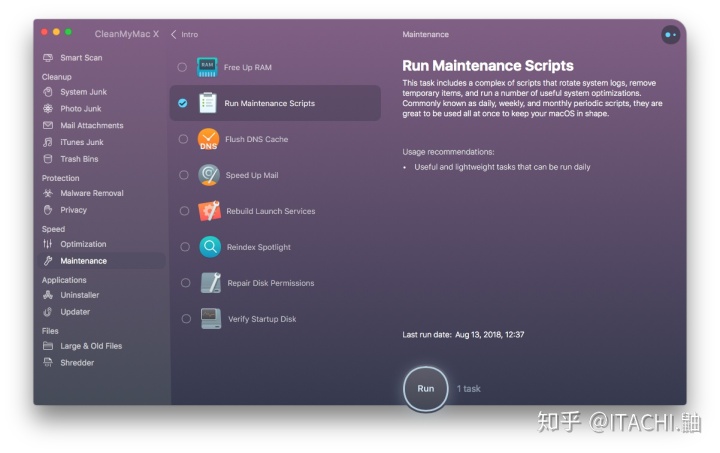Viewport: 720px width, 453px height.
Task: Click the Optimization sliders icon
Action: 48,244
